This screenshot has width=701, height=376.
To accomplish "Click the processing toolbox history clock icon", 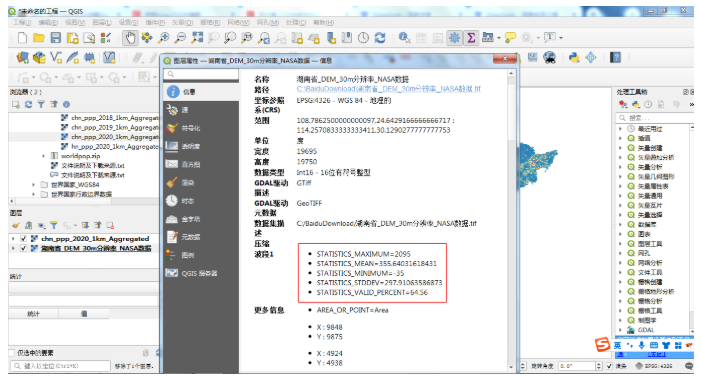I will (648, 105).
